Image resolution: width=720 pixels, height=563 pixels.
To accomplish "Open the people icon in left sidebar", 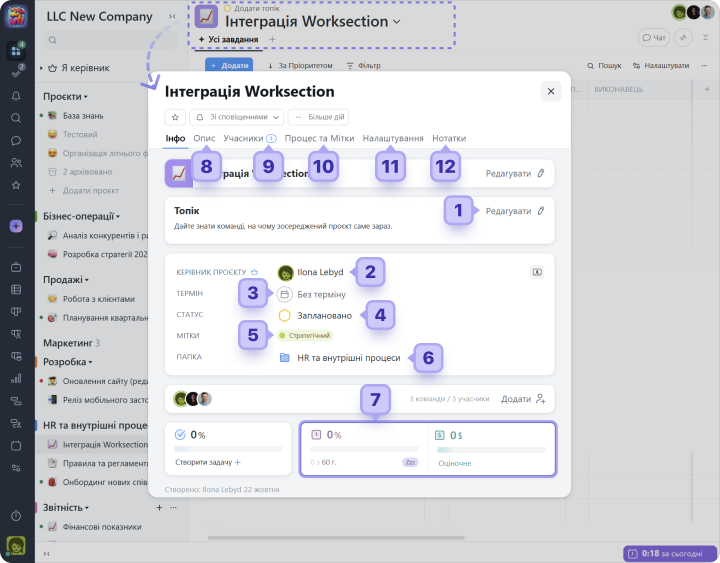I will 16,163.
